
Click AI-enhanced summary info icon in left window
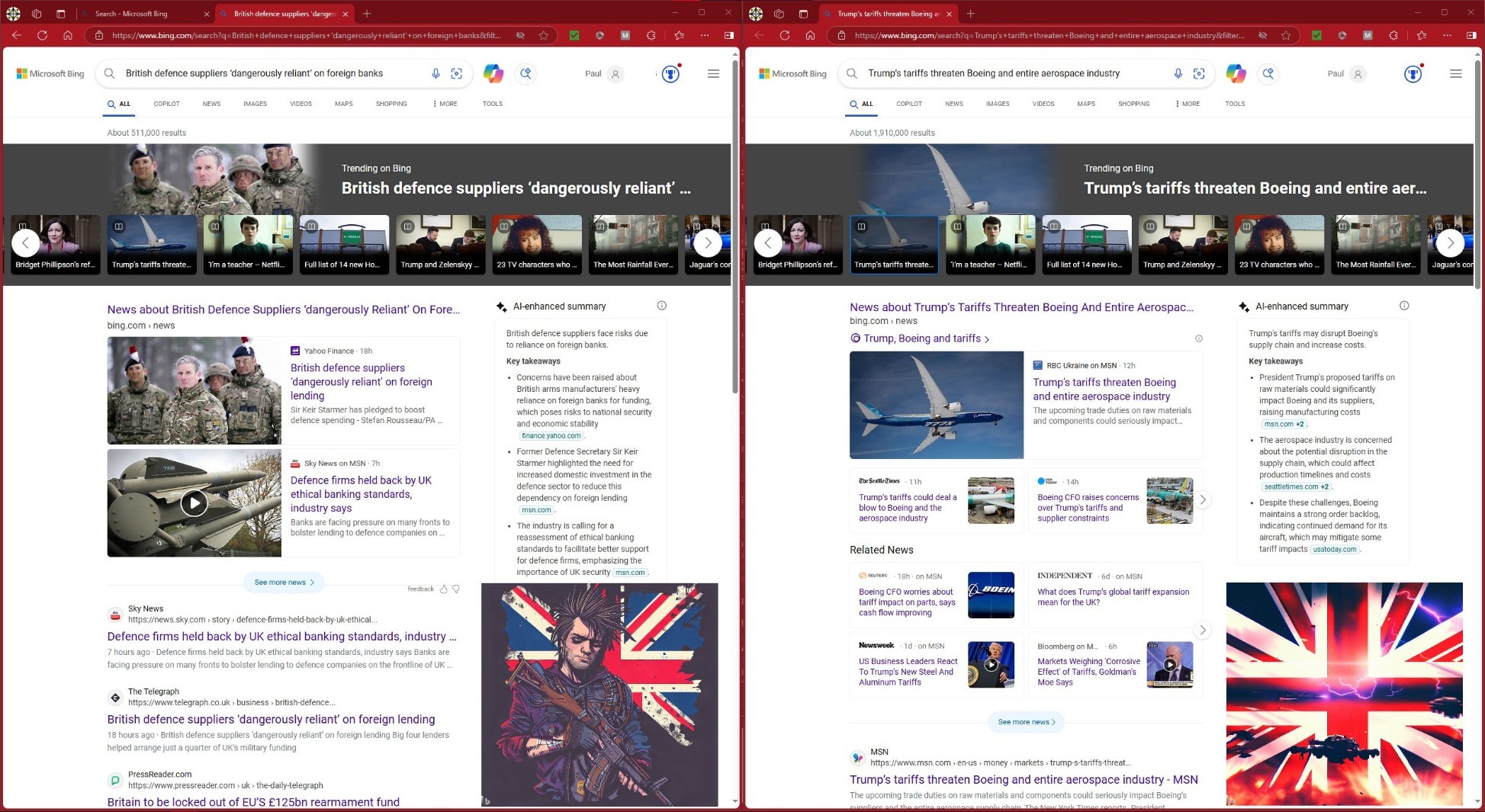[x=662, y=306]
